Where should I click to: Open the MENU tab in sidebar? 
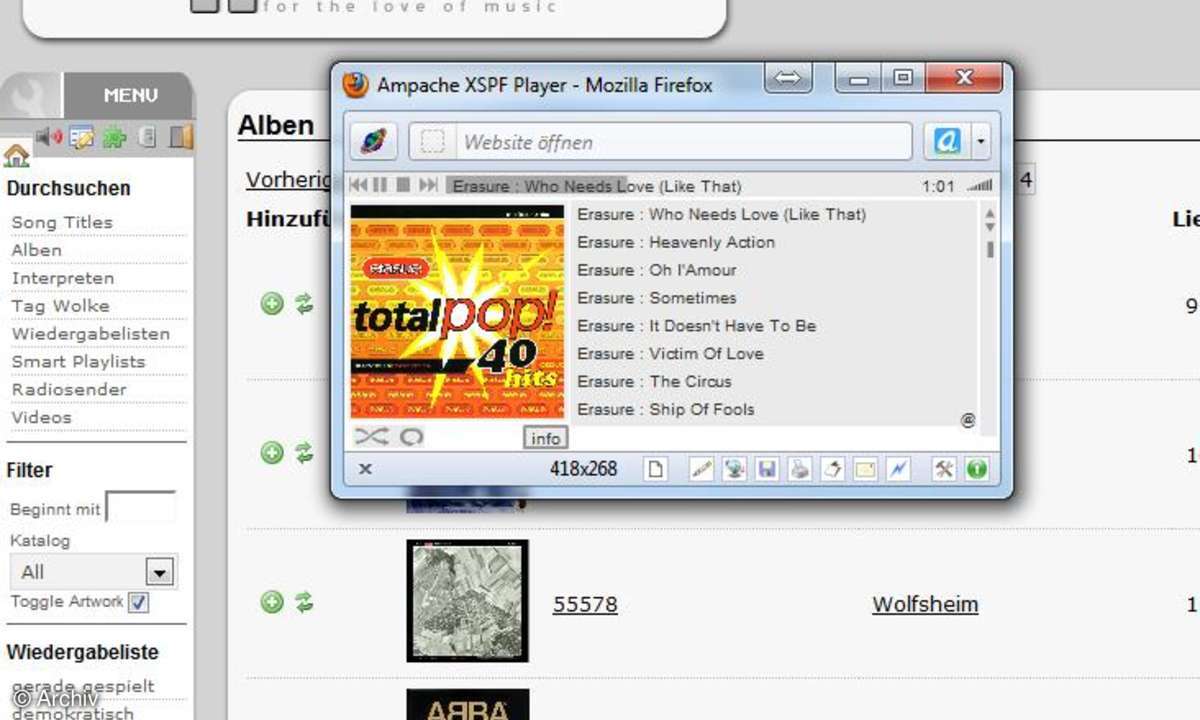pos(129,96)
